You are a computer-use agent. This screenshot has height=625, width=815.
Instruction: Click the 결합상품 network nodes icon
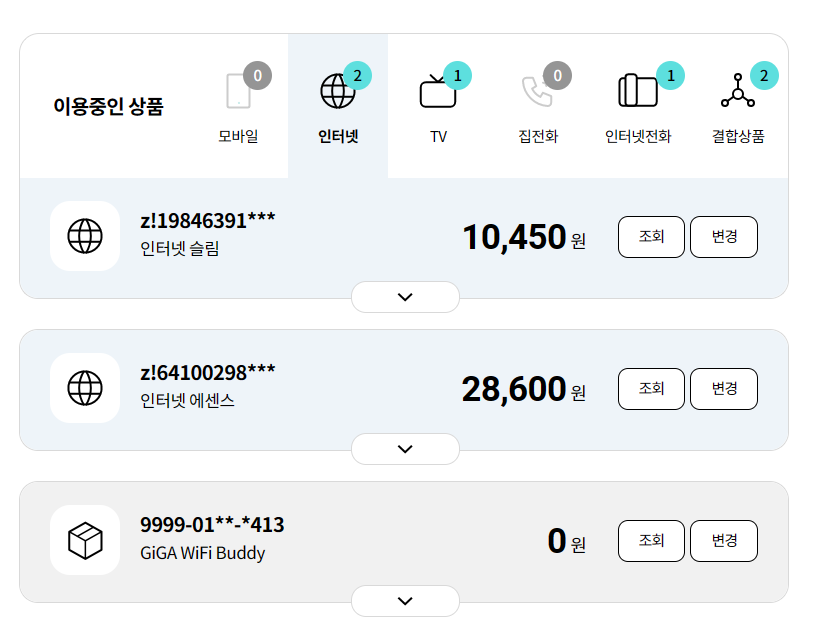pos(737,91)
